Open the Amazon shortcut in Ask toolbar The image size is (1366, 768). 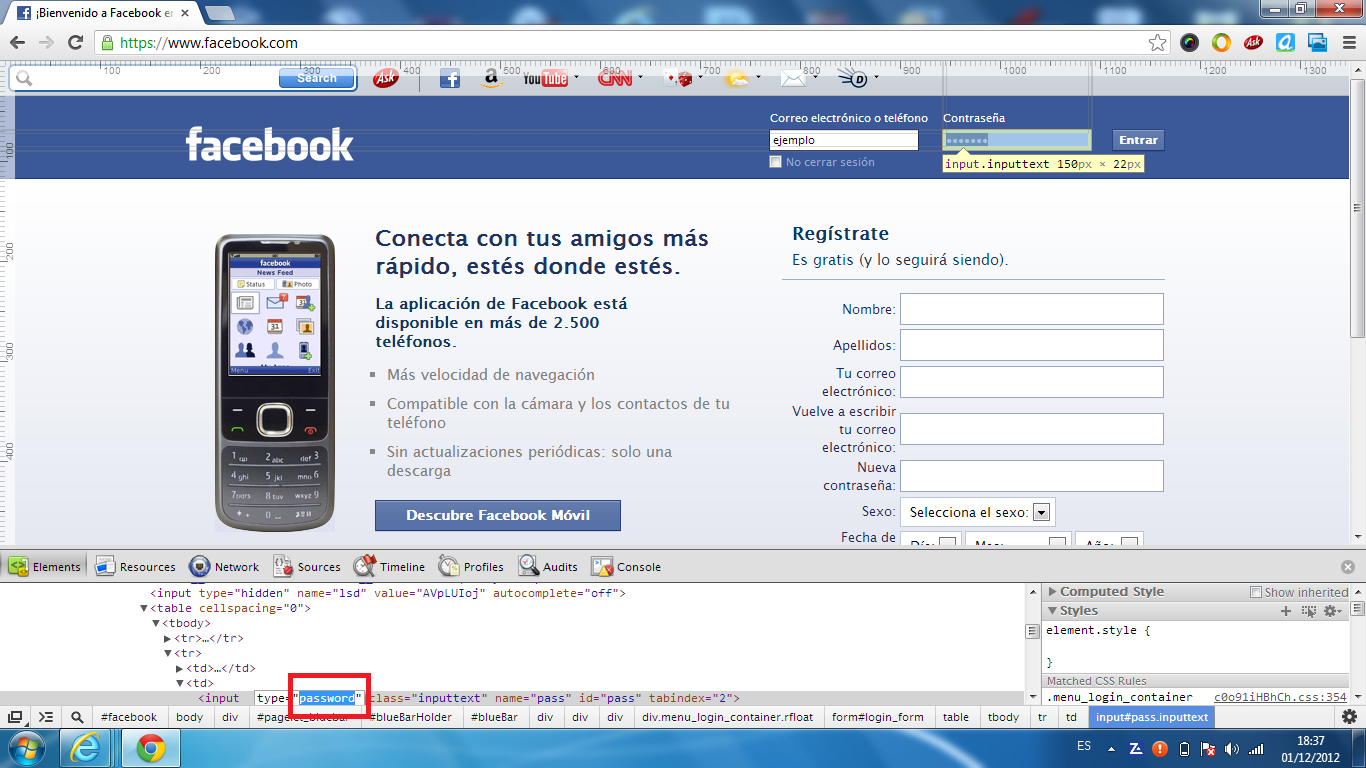point(491,78)
